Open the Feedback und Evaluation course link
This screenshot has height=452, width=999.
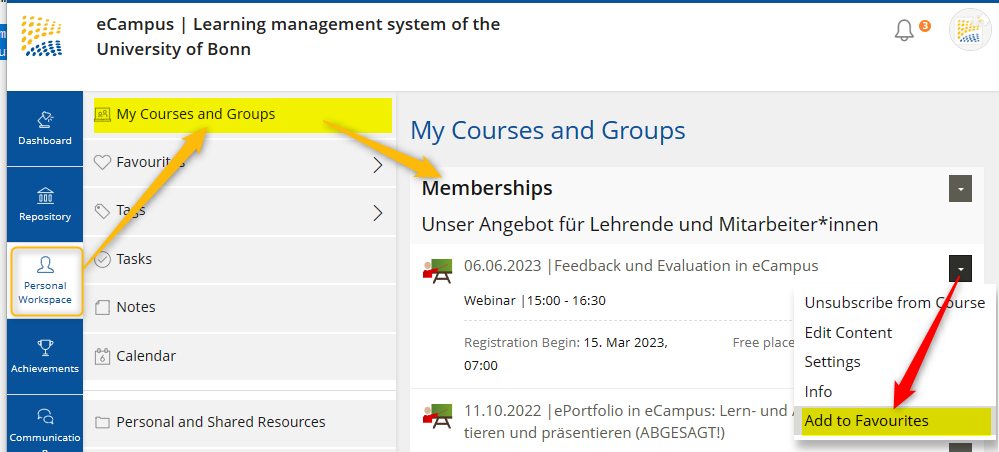point(641,266)
